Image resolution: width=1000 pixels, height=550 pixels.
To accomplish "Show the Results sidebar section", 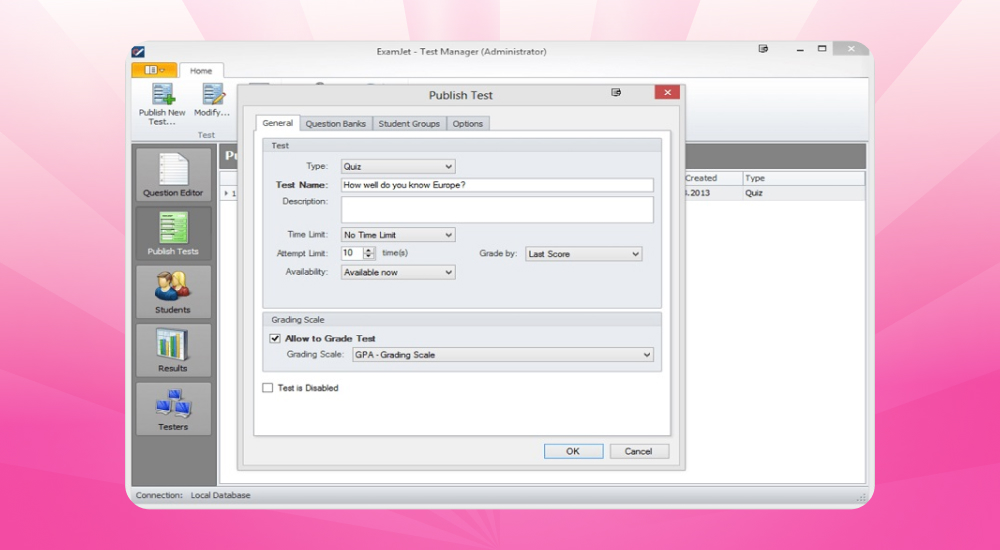I will pos(173,350).
